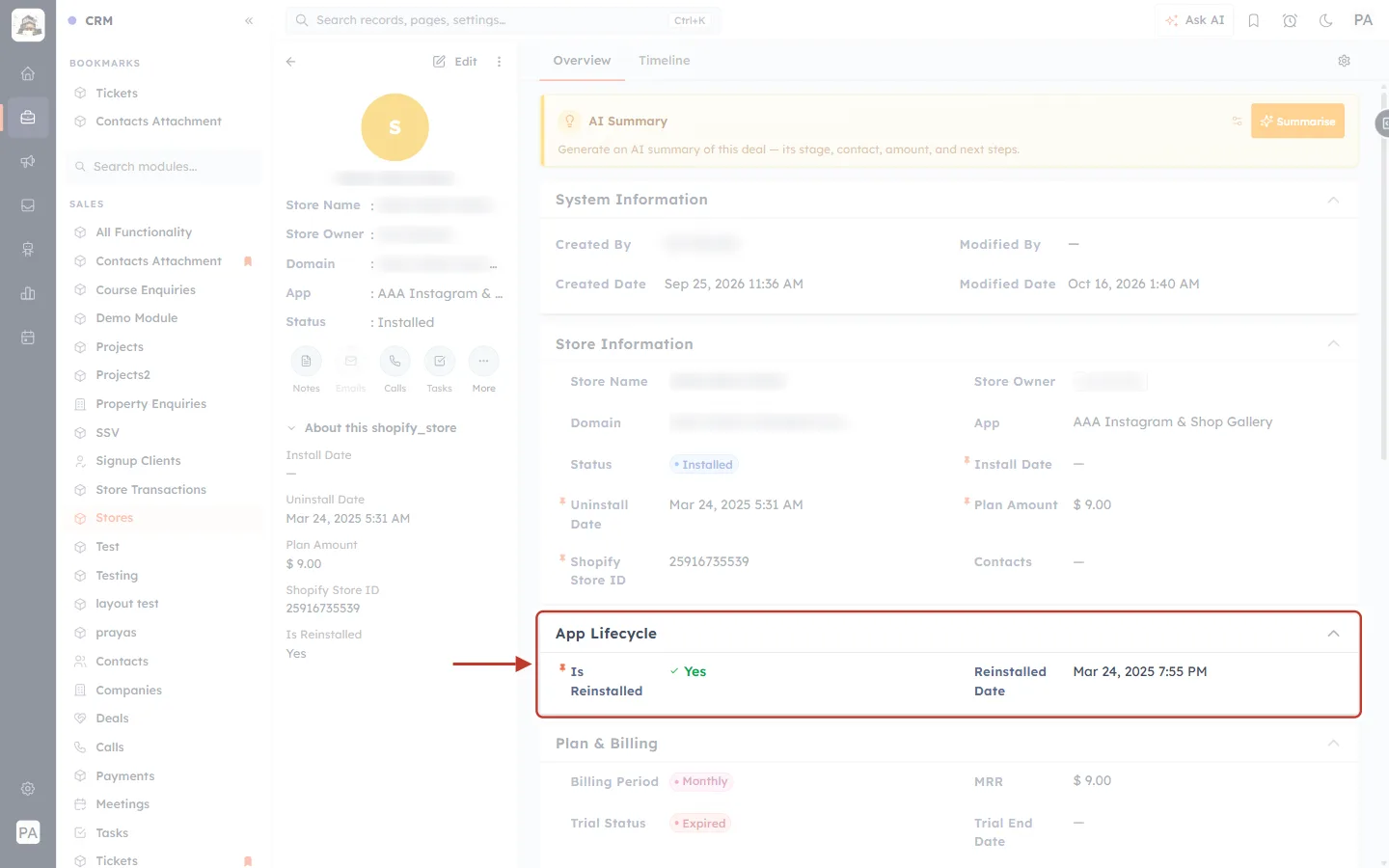Collapse the CRM sidebar with double chevron

[x=249, y=20]
